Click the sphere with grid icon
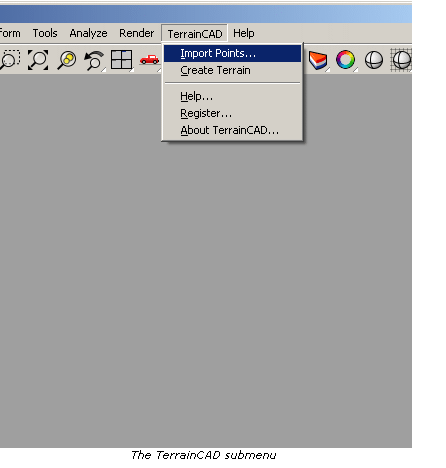This screenshot has height=468, width=446. (401, 60)
